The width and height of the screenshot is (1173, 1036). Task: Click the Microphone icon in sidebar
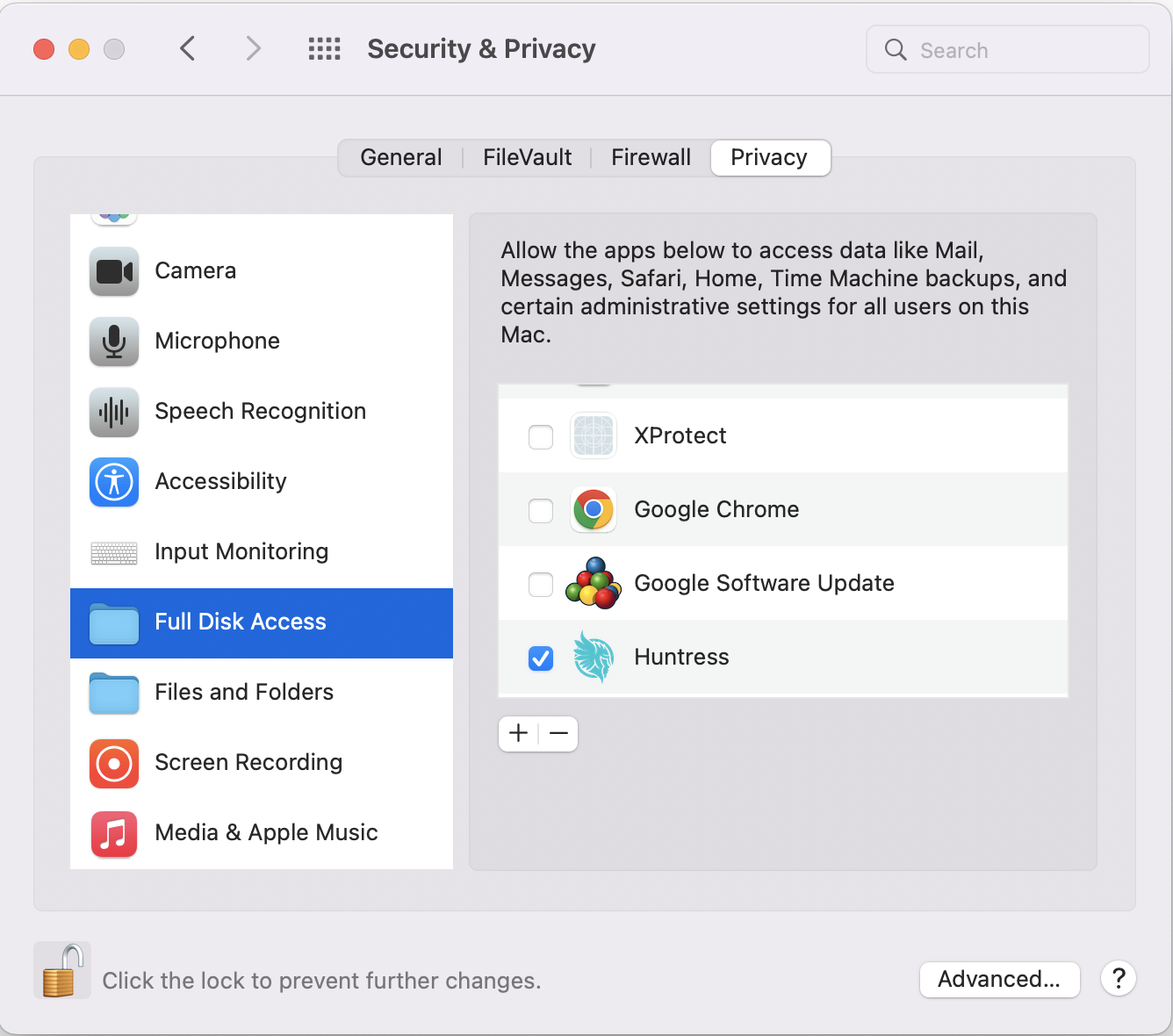point(113,342)
